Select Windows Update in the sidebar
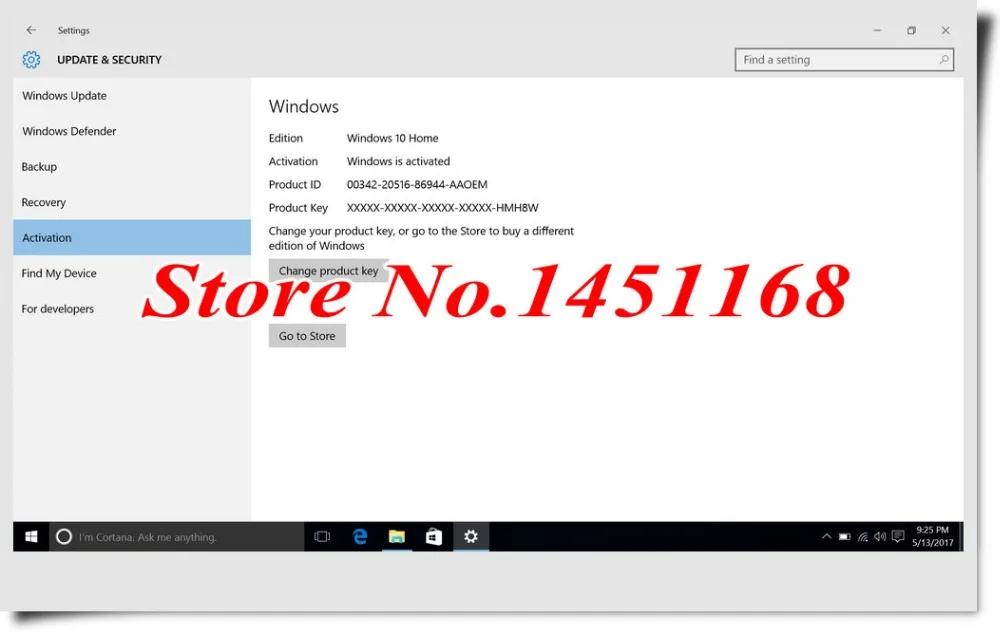 tap(132, 96)
